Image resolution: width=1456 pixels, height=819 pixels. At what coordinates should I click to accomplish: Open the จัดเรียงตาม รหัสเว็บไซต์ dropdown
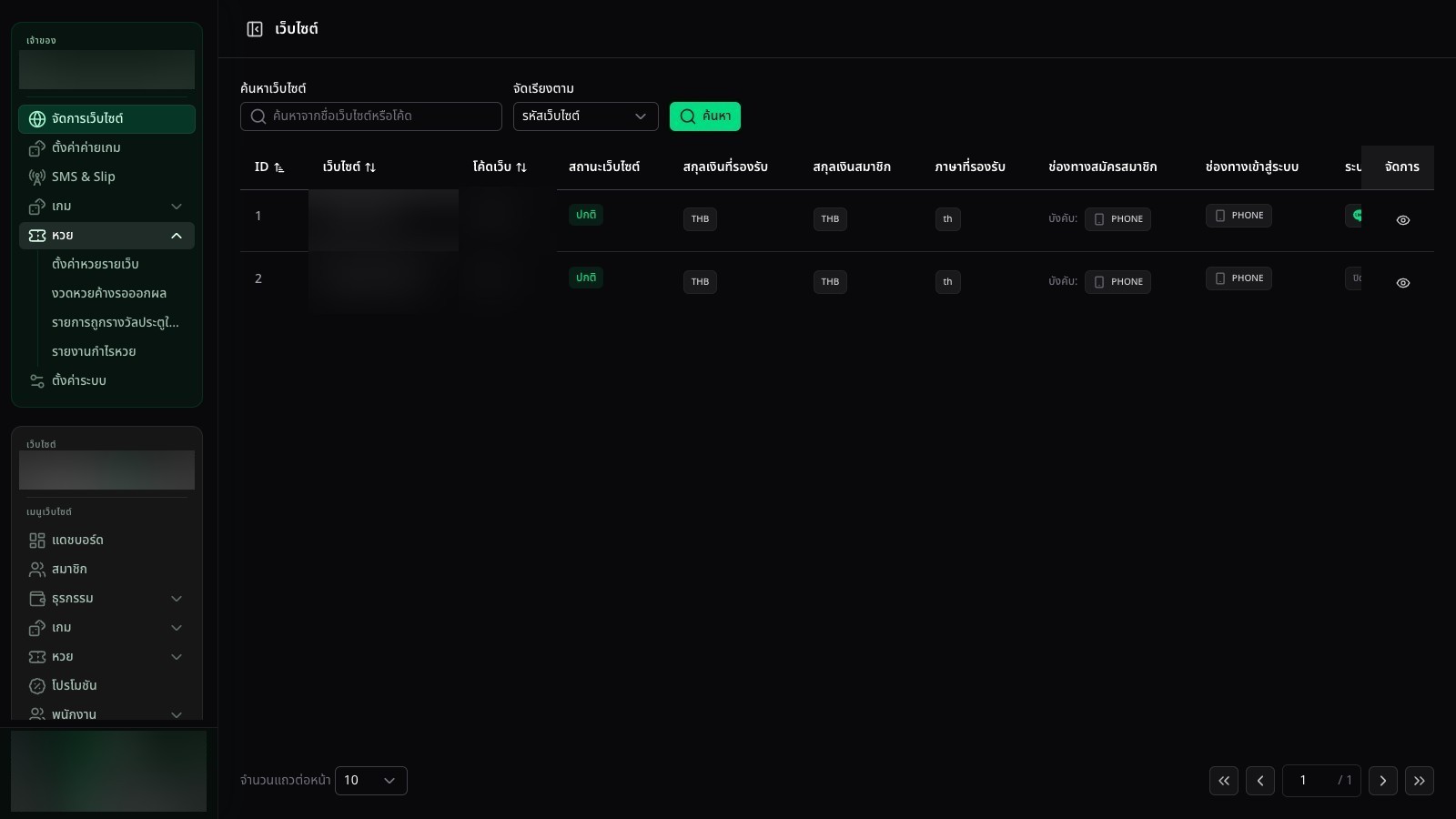tap(586, 116)
